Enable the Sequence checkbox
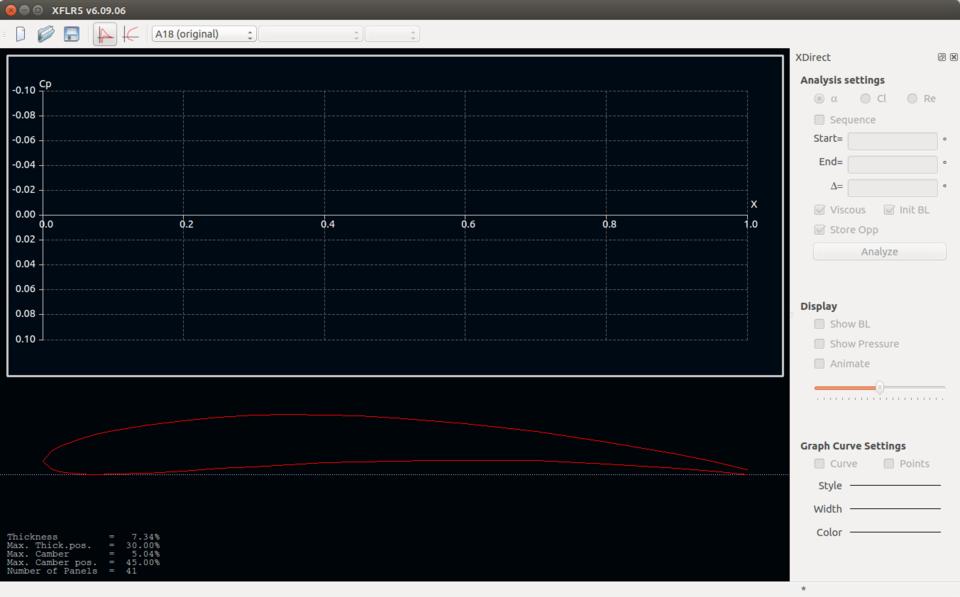The image size is (960, 597). click(x=820, y=120)
